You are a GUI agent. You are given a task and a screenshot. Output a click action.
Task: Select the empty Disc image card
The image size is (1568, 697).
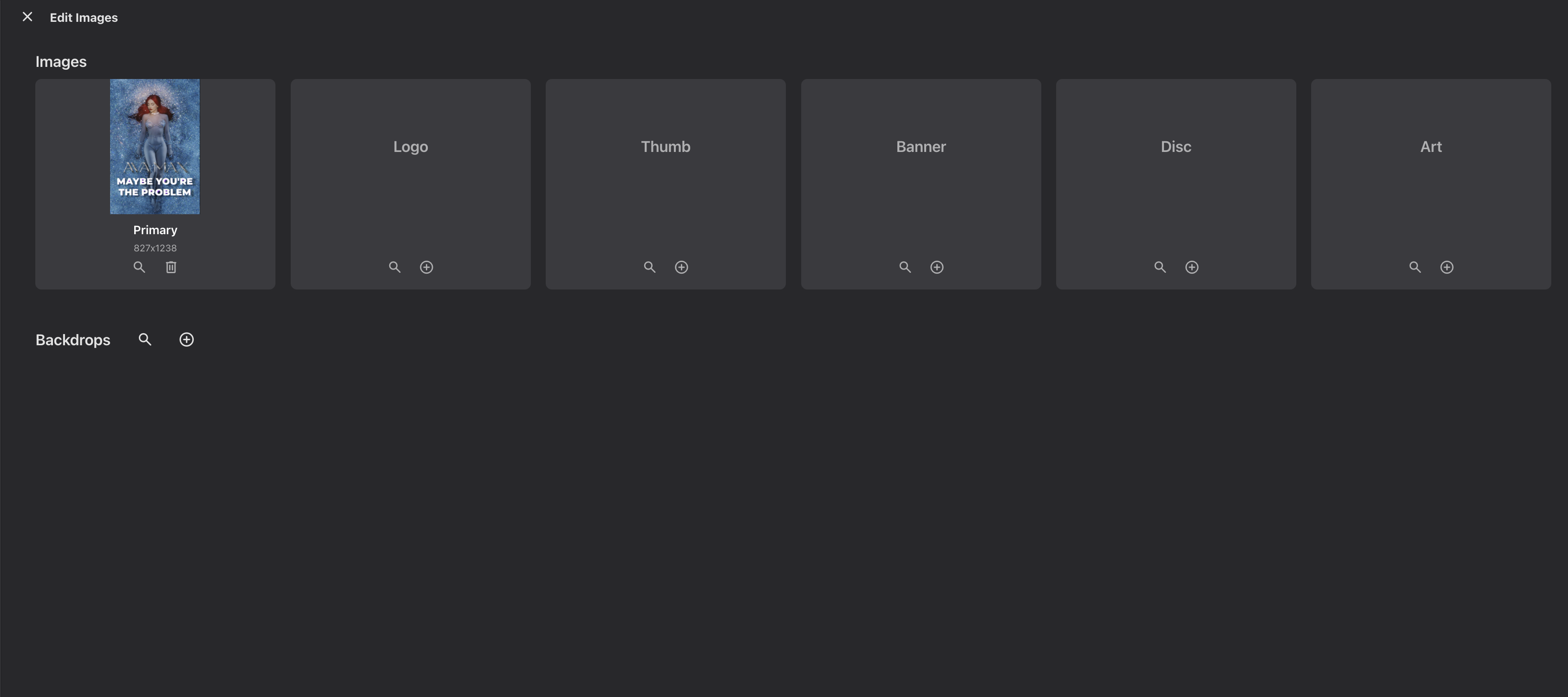[1176, 184]
